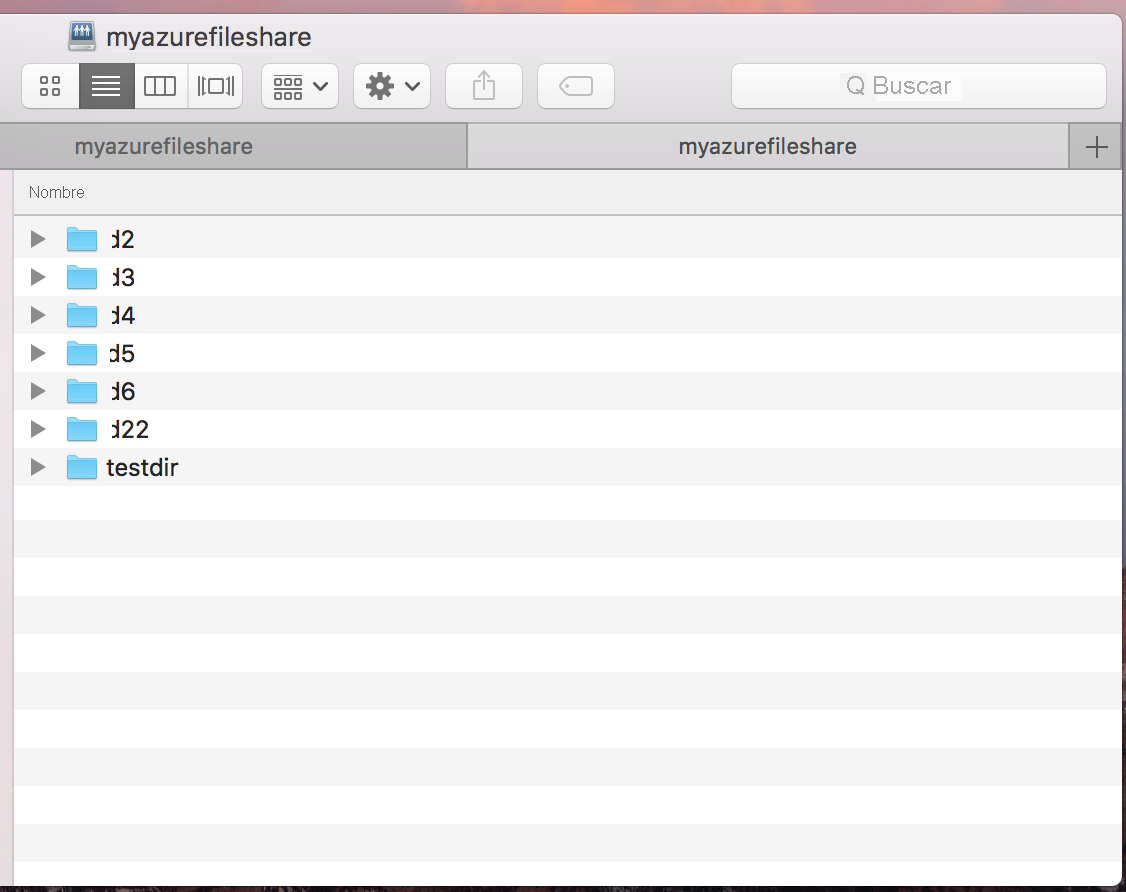The image size is (1126, 892).
Task: Click the network share icon in title bar
Action: (x=82, y=36)
